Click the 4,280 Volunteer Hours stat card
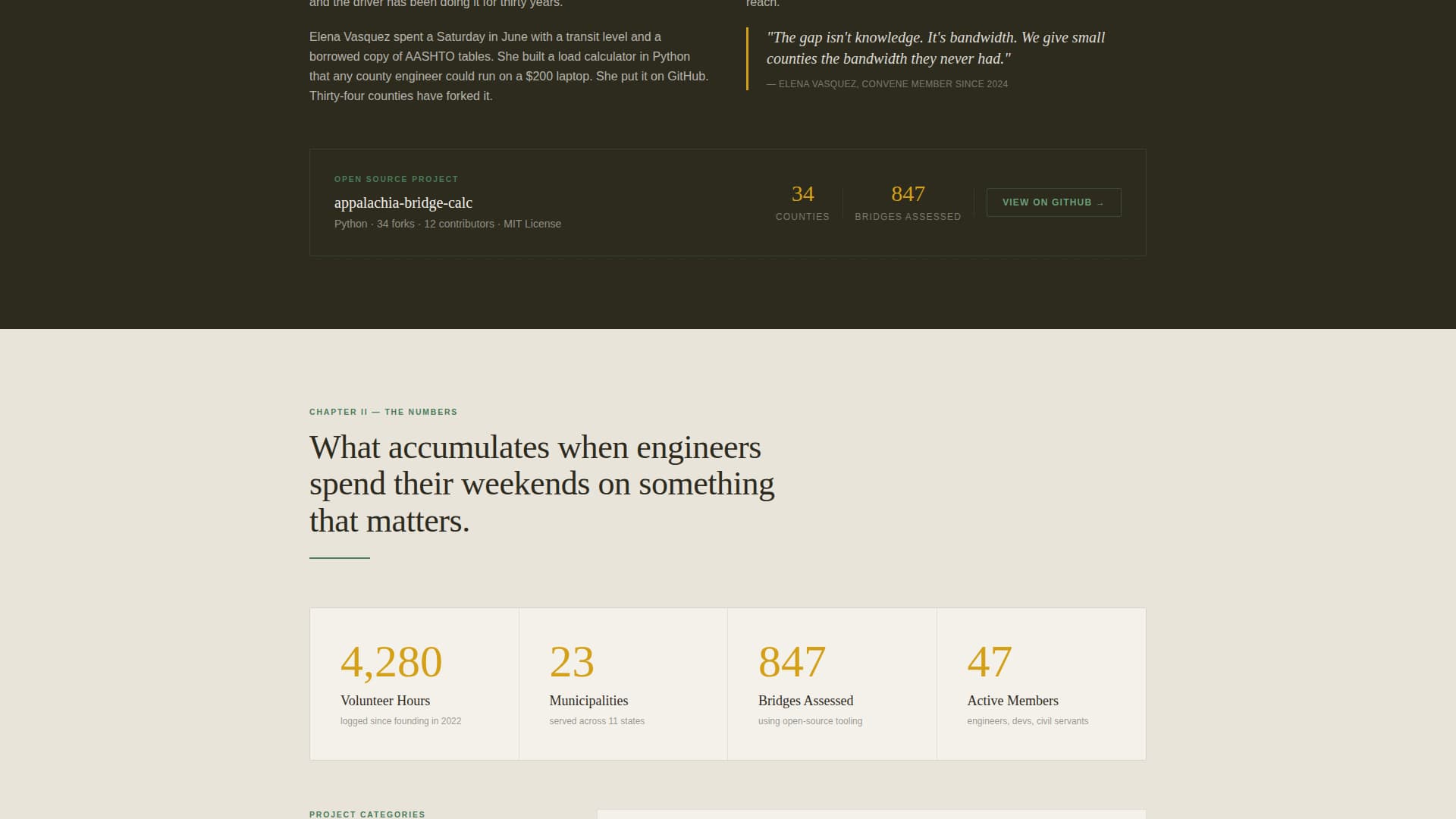Screen dimensions: 1456x819 point(413,682)
